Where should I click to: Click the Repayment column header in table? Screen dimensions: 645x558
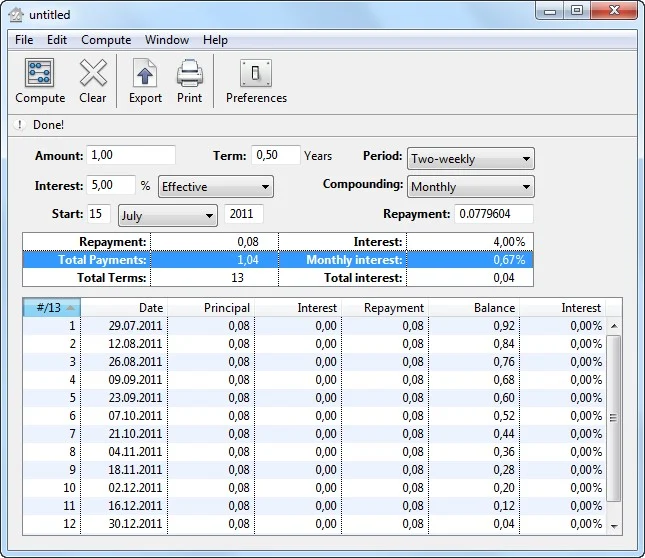[x=385, y=308]
